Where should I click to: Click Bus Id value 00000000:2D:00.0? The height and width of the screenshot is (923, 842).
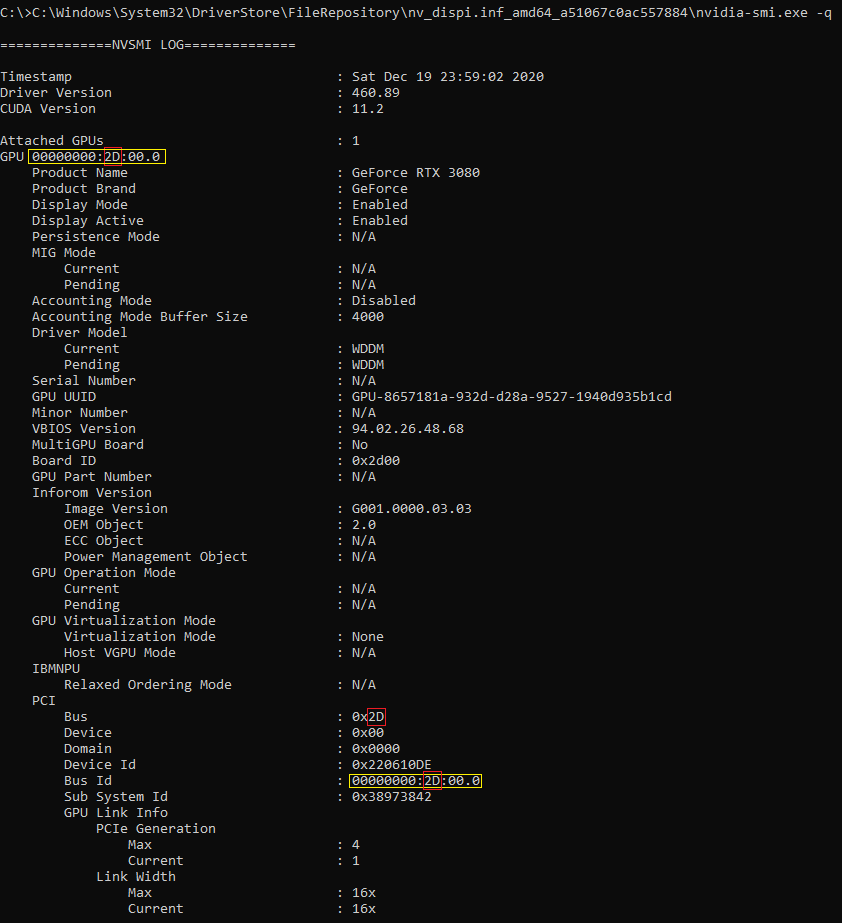coord(416,781)
